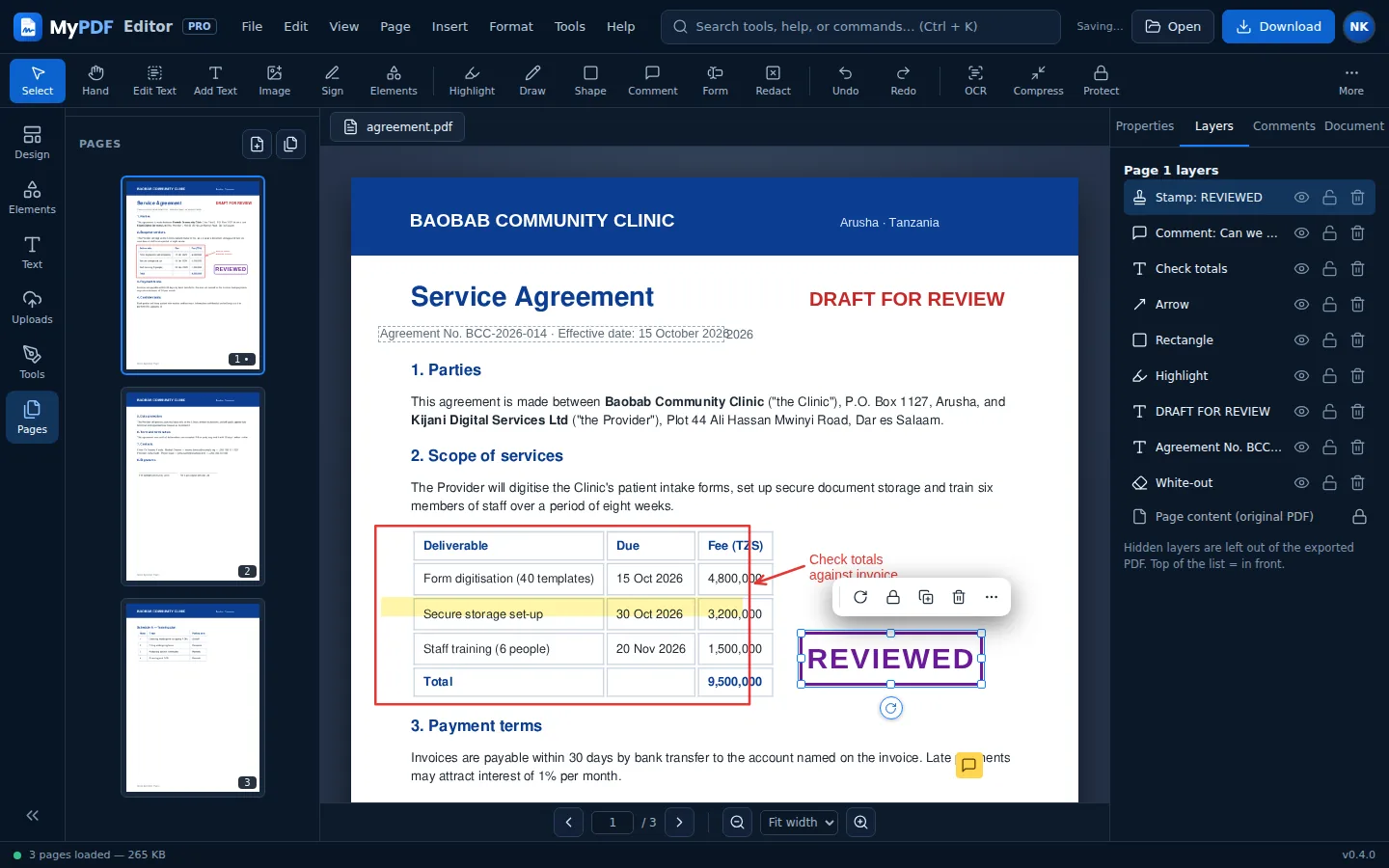Image resolution: width=1389 pixels, height=868 pixels.
Task: Collapse the left sidebar
Action: tap(32, 816)
